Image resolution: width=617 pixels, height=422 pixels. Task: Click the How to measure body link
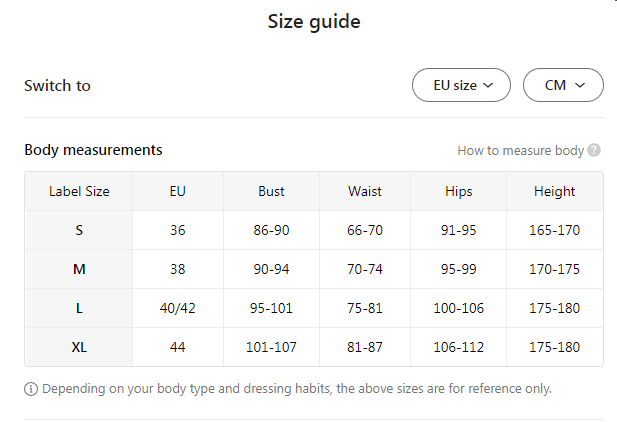[x=520, y=151]
